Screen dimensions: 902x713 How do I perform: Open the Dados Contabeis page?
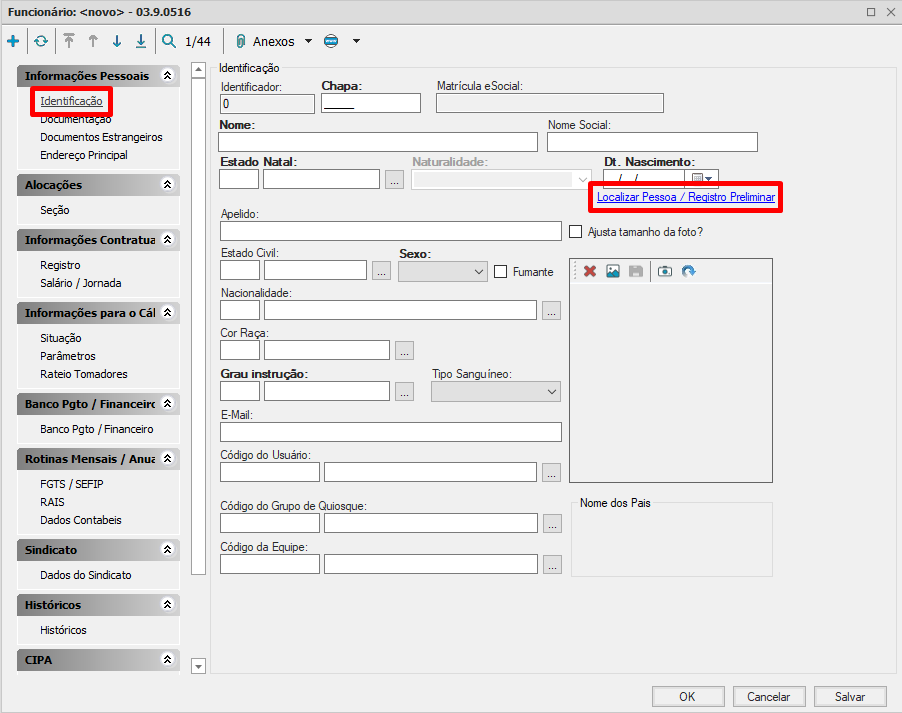point(81,520)
